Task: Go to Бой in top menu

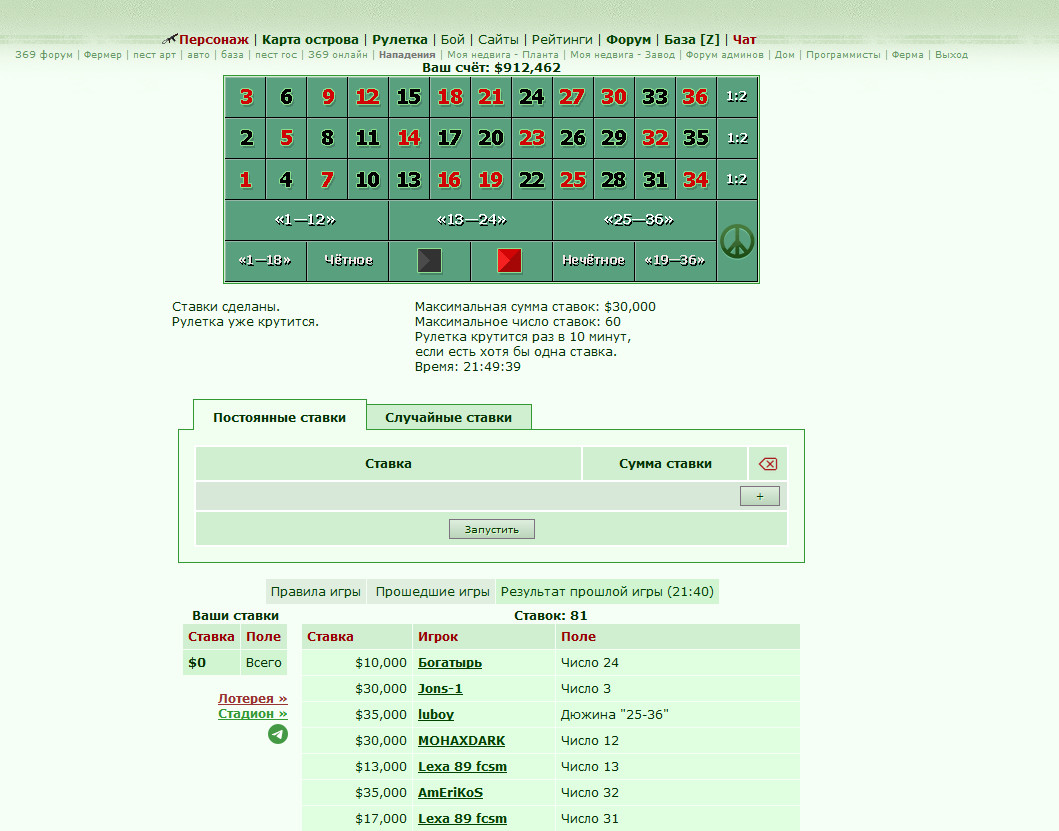Action: click(453, 39)
